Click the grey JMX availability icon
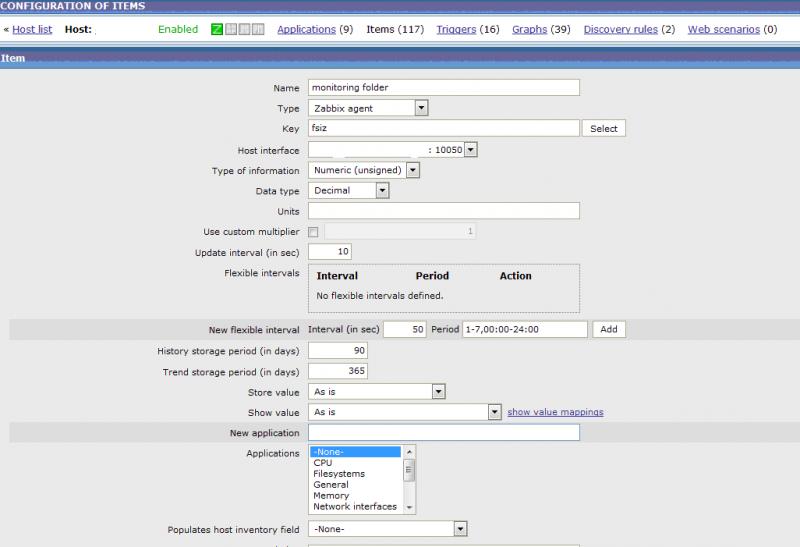This screenshot has height=547, width=800. tap(244, 30)
